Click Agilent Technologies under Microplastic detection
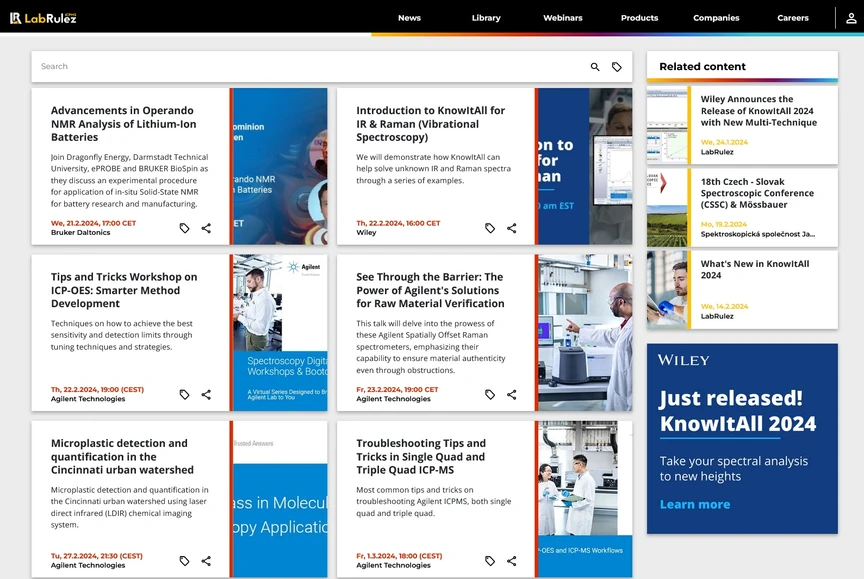 88,565
